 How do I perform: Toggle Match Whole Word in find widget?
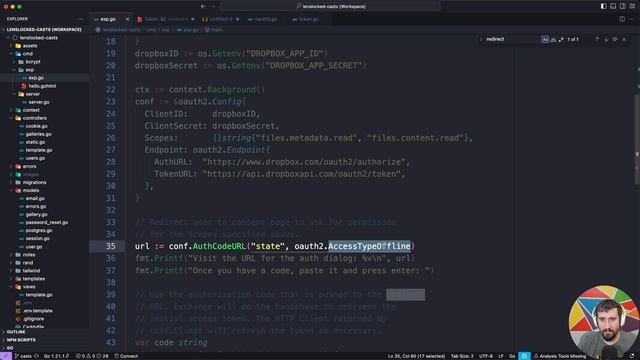(x=553, y=39)
